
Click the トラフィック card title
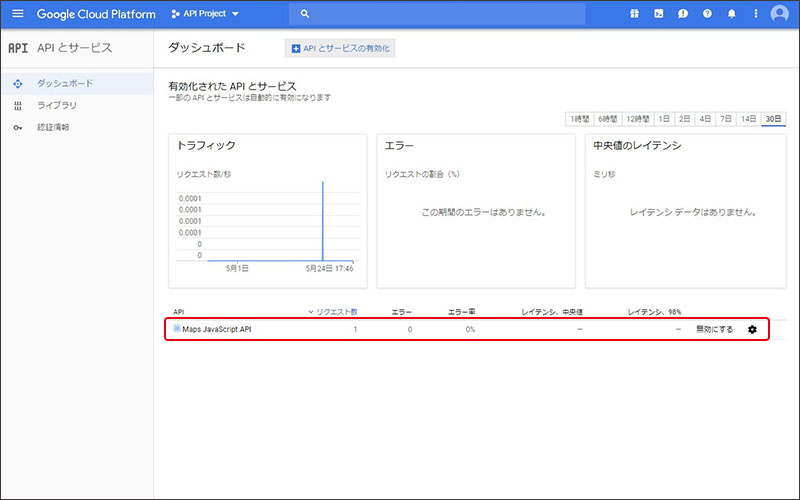pyautogui.click(x=206, y=145)
